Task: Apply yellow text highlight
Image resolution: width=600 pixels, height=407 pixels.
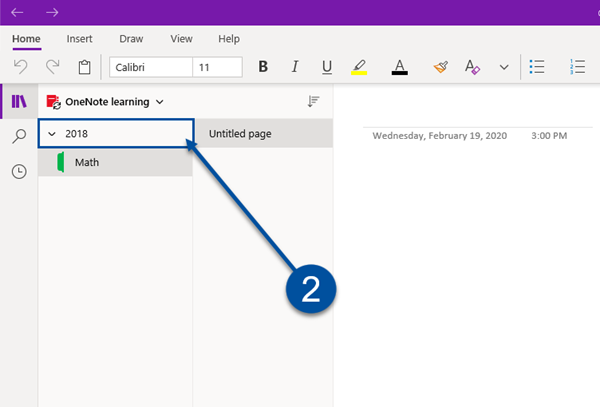Action: (x=359, y=67)
